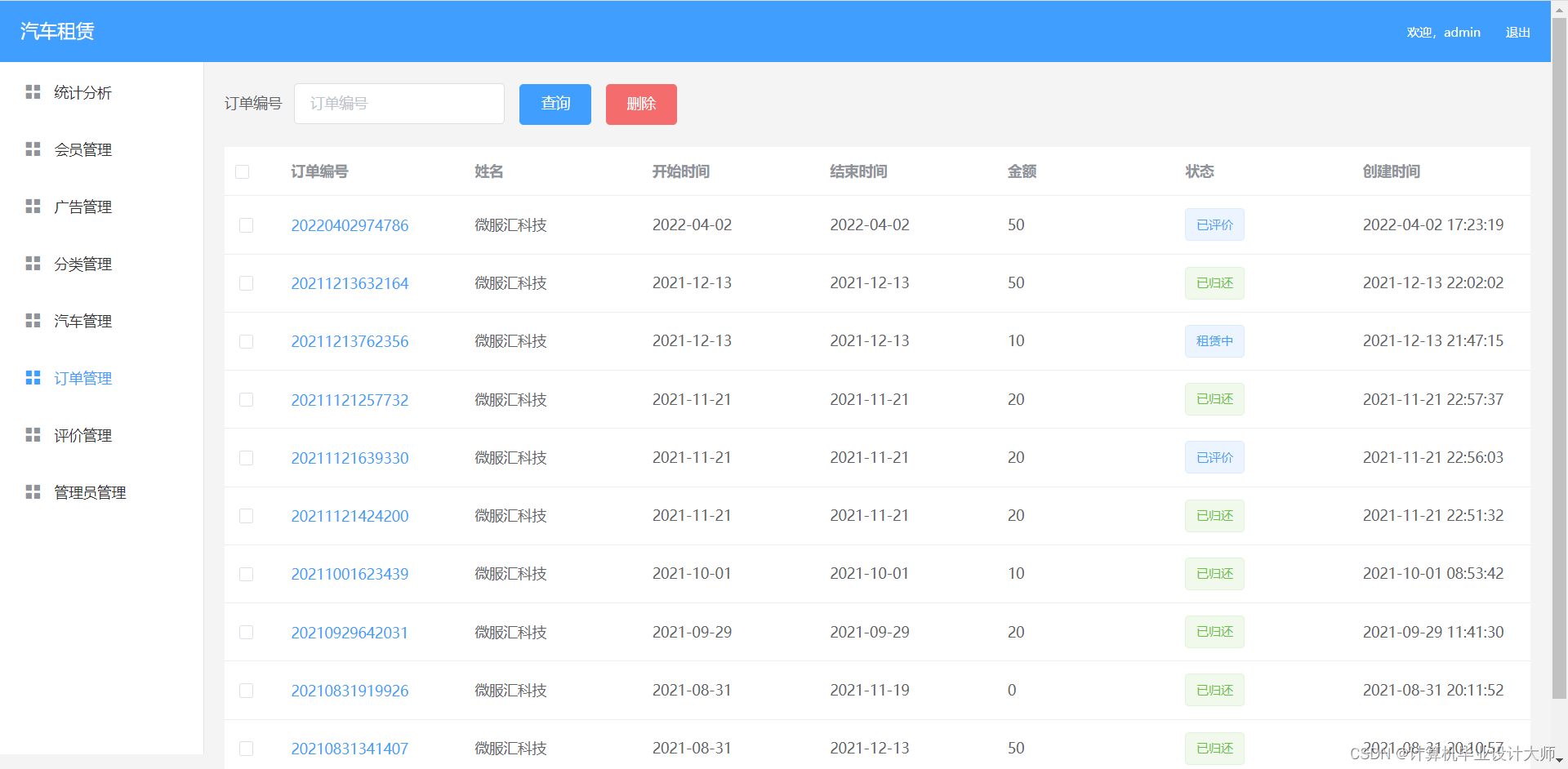
Task: Click the grid icon beside 管理员管理
Action: (x=33, y=492)
